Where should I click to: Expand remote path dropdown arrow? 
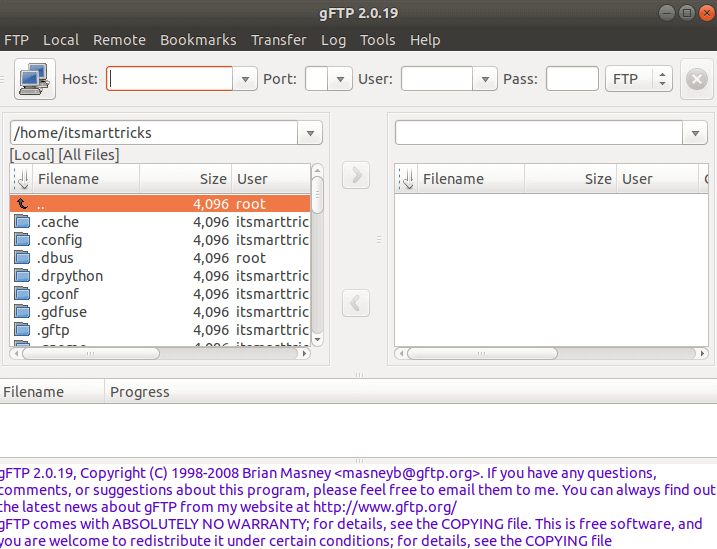[695, 133]
